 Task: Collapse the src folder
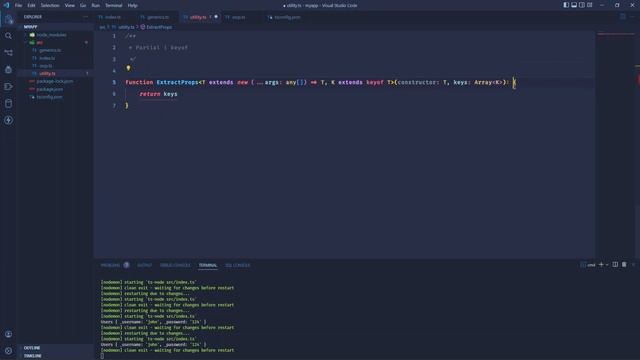56,42
